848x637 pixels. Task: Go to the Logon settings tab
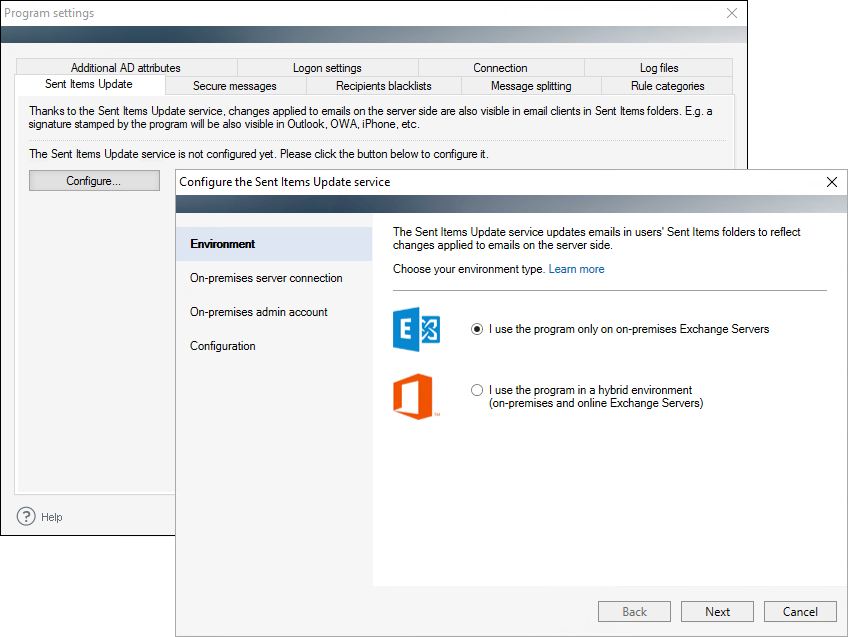tap(327, 68)
